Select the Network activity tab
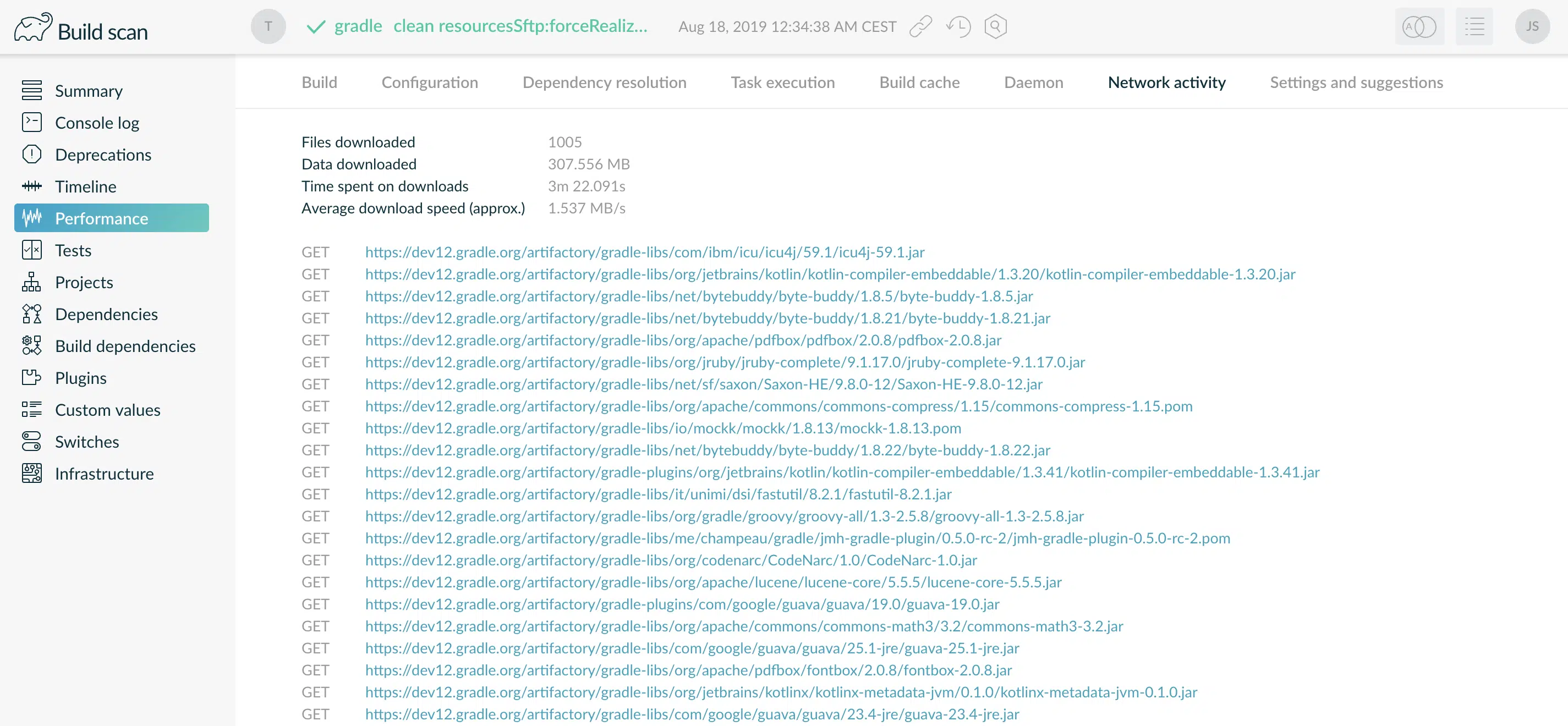This screenshot has height=726, width=1568. 1166,82
